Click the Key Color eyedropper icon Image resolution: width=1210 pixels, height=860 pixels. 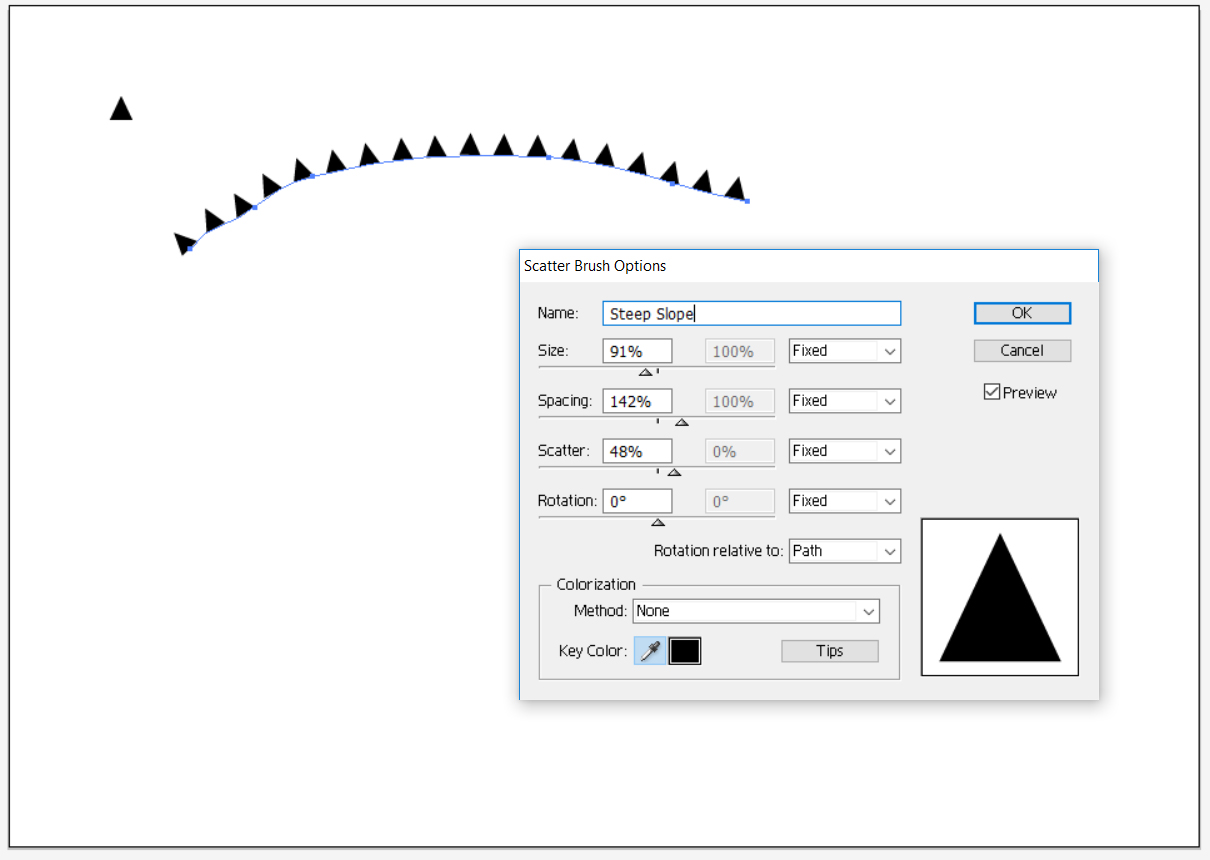(x=650, y=651)
